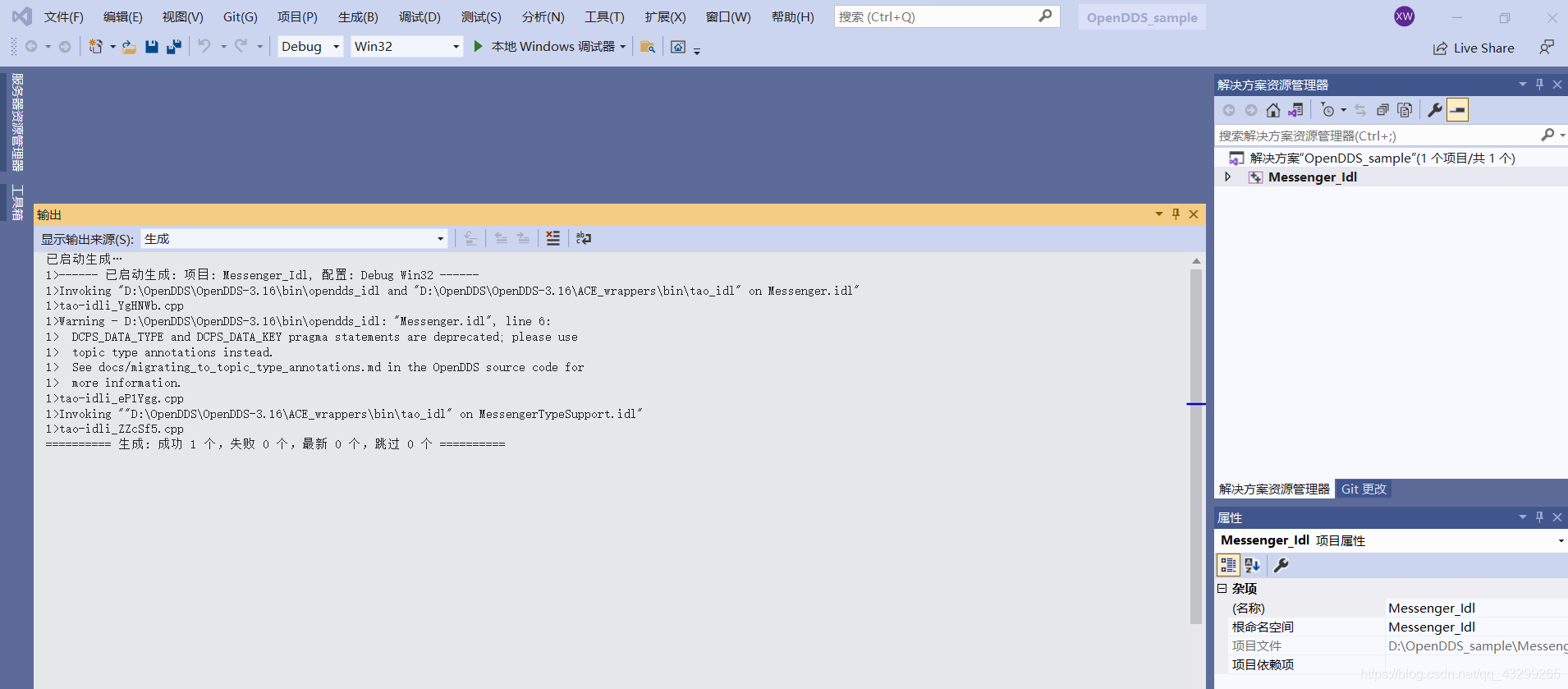Open the 编辑(E) menu
Viewport: 1568px width, 689px height.
pyautogui.click(x=122, y=16)
